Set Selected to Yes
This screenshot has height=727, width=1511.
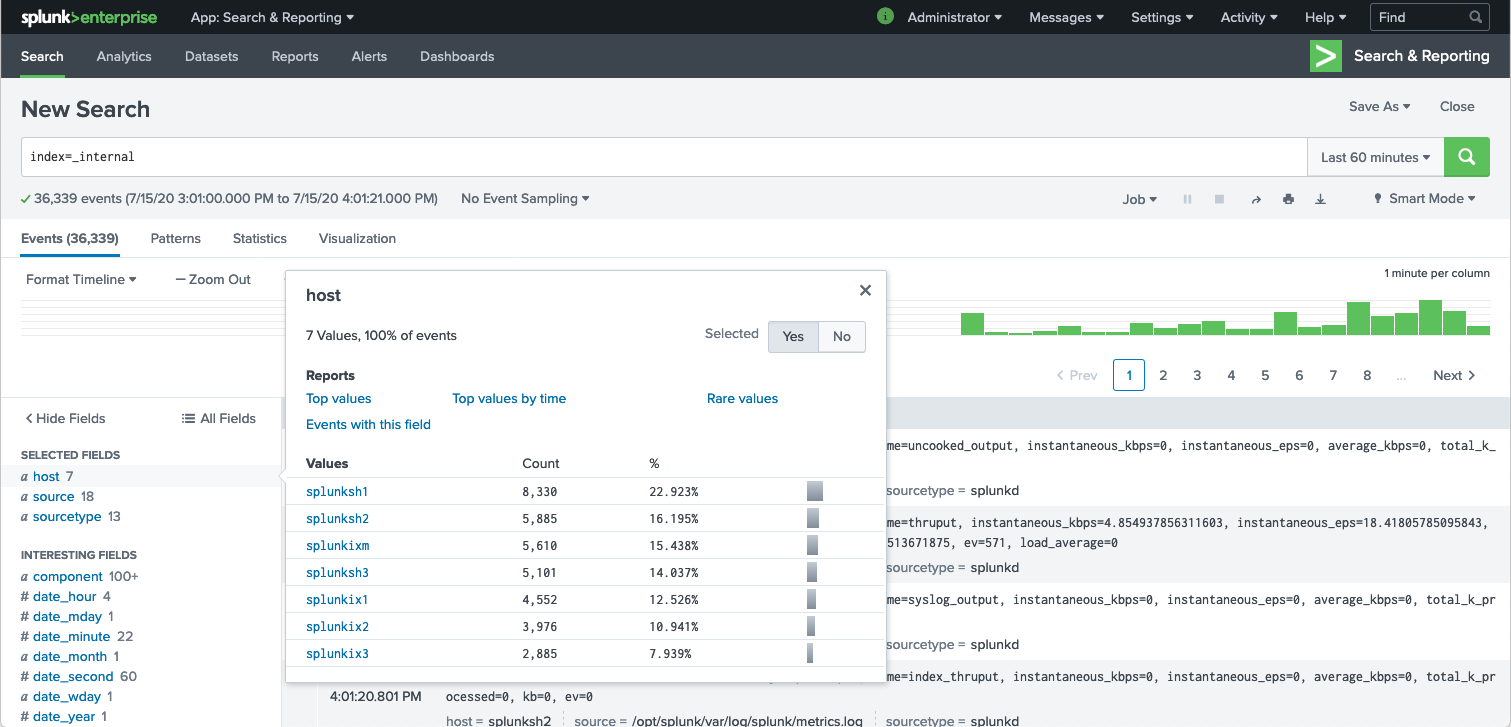pos(793,337)
